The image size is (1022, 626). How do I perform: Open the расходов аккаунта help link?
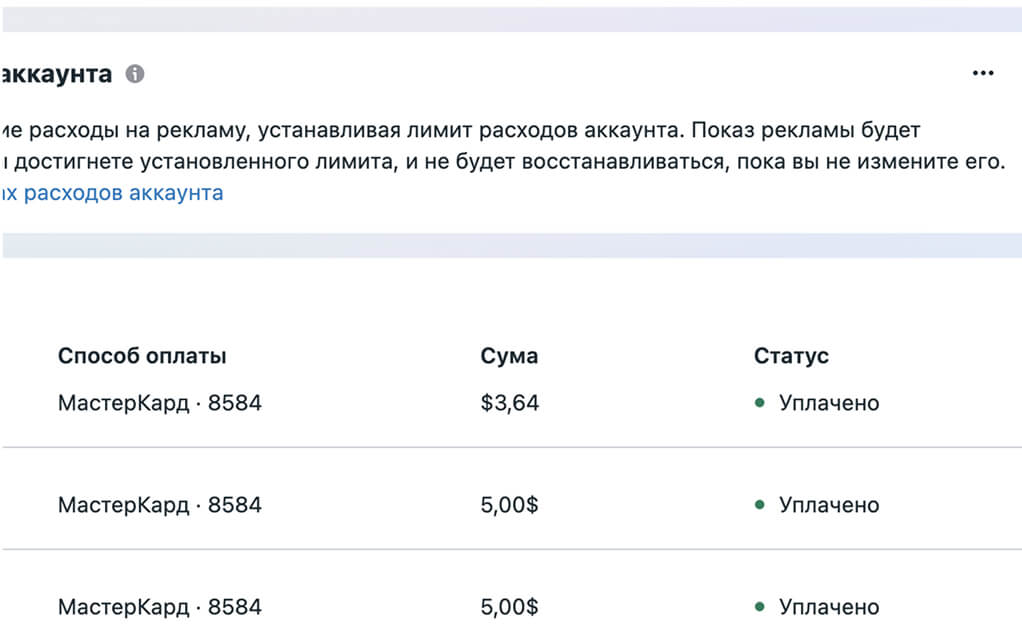(x=112, y=193)
